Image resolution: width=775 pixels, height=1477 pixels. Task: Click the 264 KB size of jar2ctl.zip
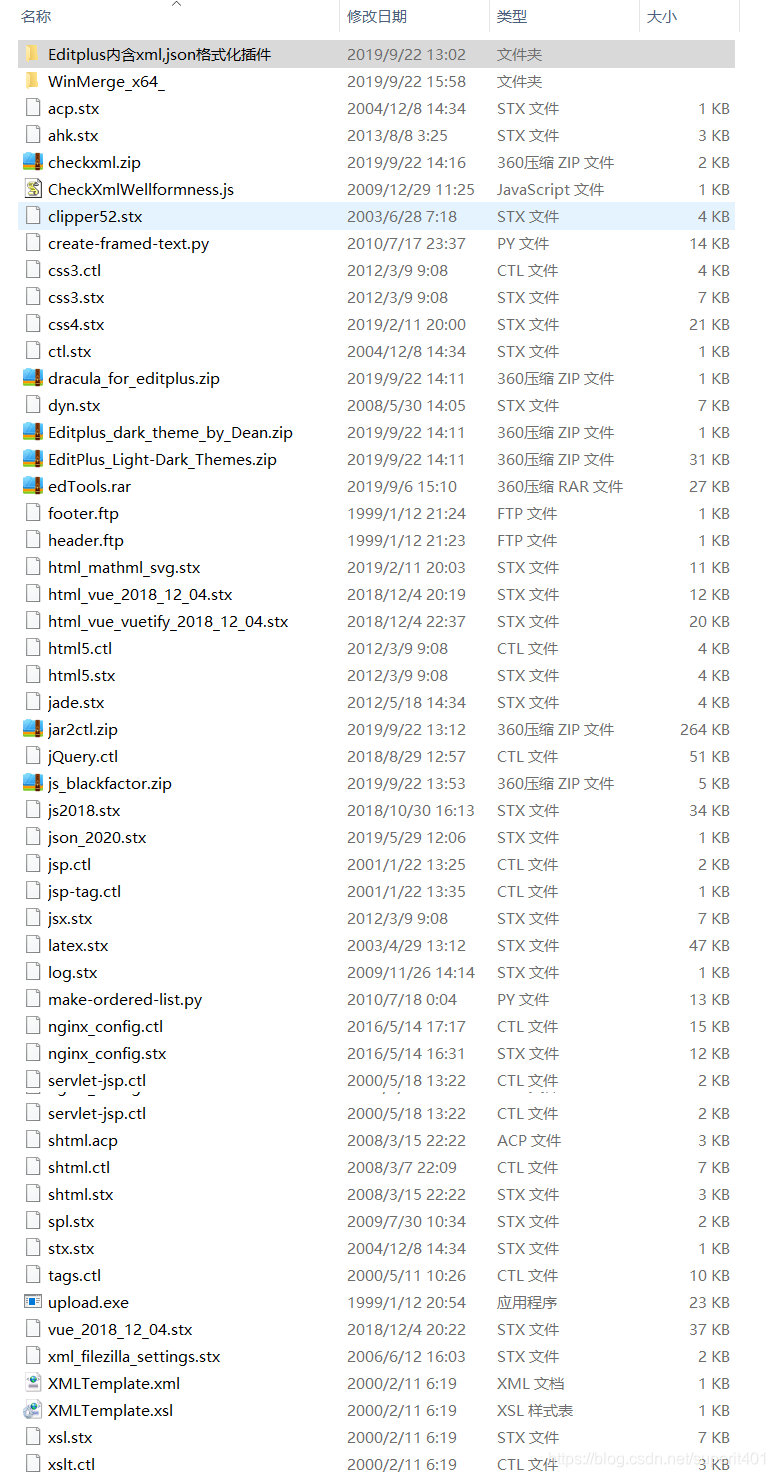coord(705,729)
